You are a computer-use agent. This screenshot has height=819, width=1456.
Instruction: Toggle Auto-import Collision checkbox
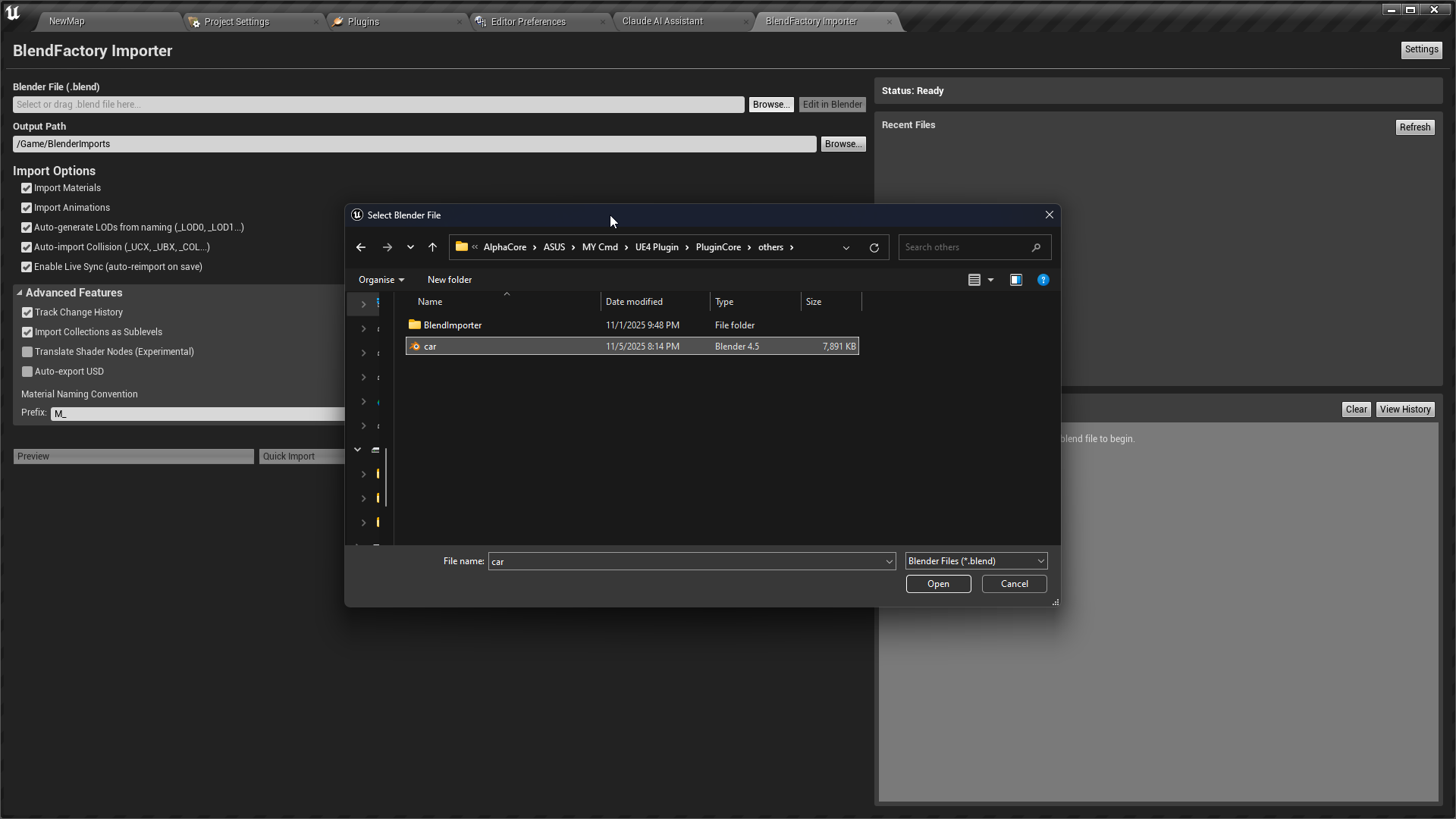[x=27, y=247]
